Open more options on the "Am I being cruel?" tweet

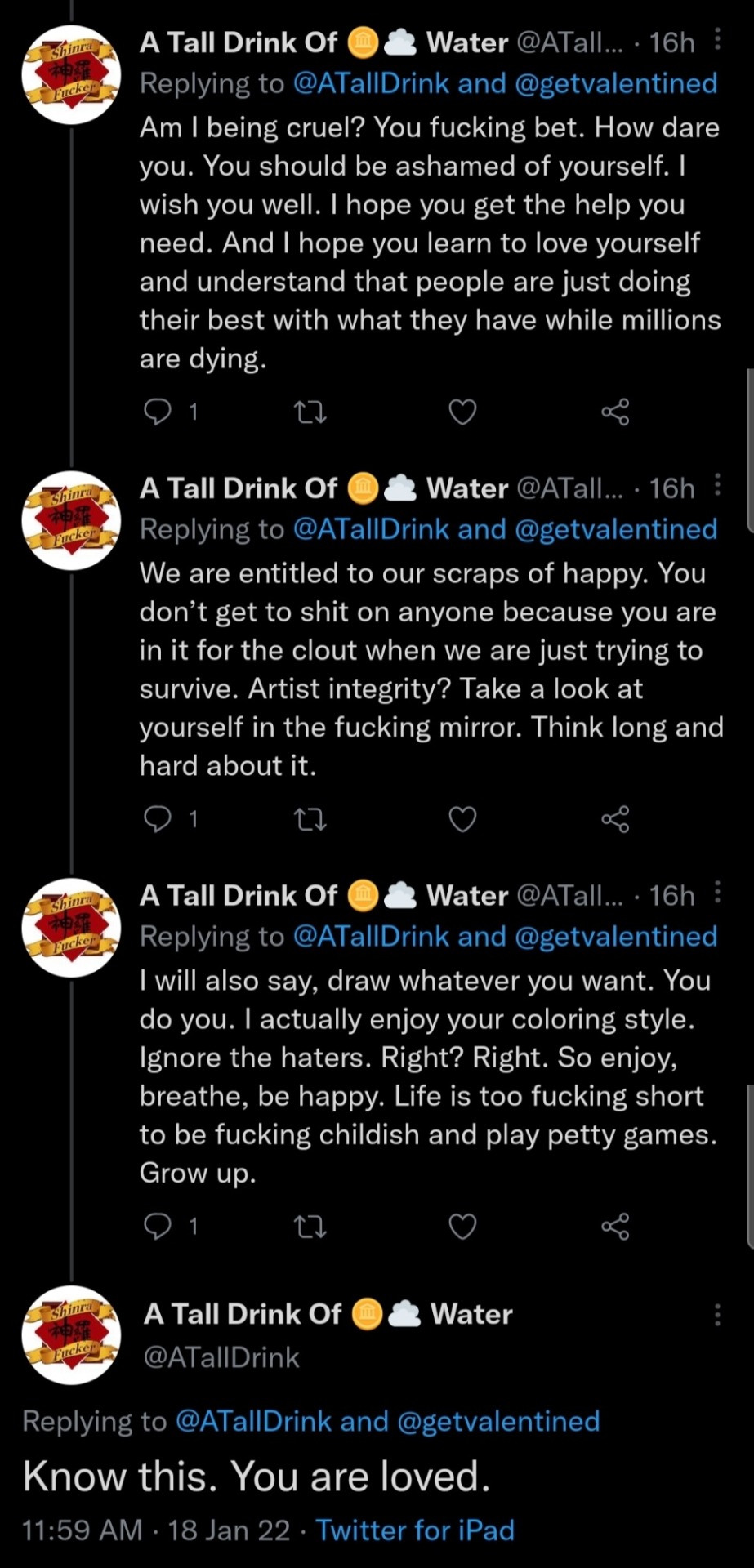[x=716, y=39]
